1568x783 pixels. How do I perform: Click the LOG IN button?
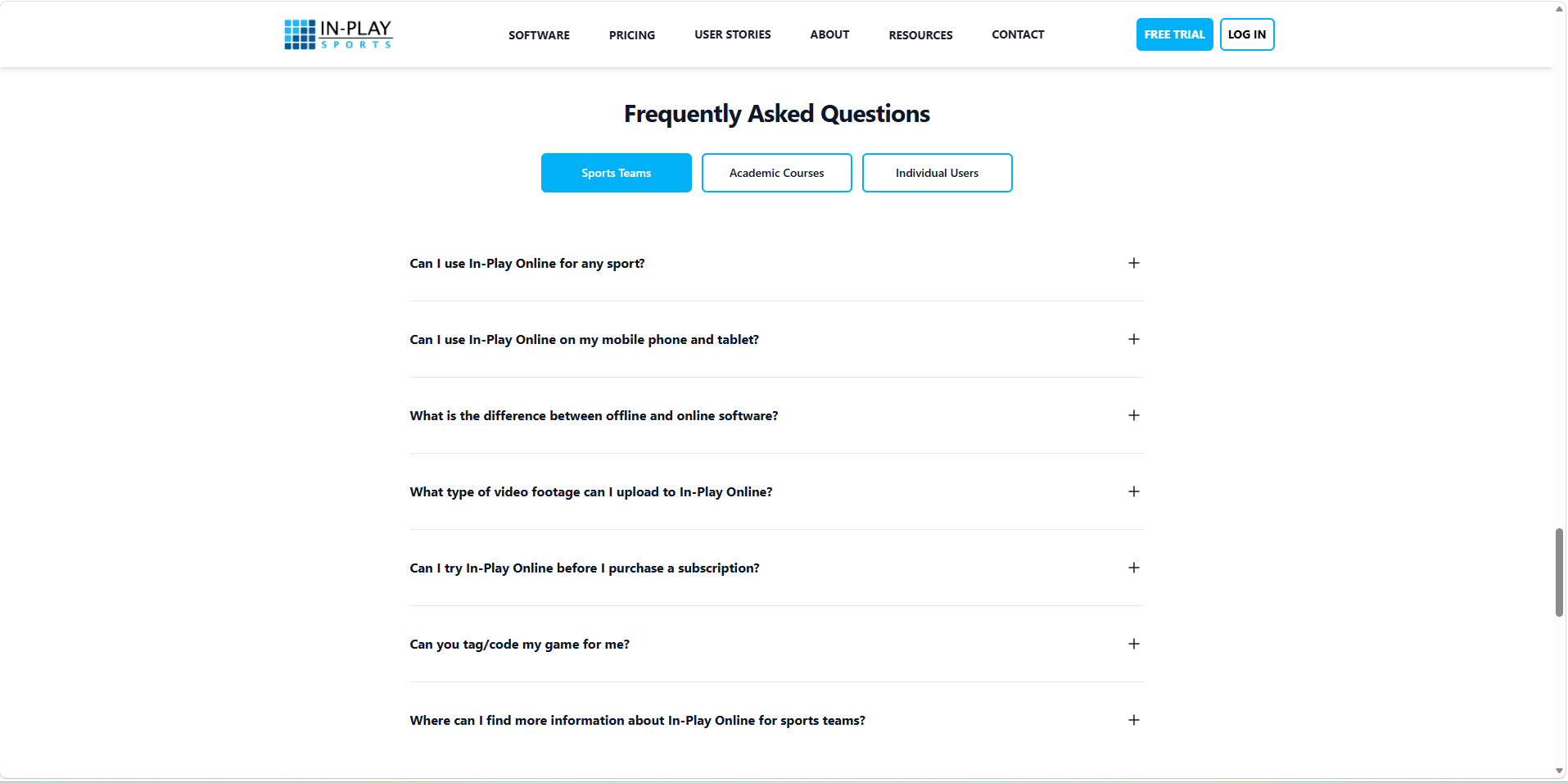tap(1246, 34)
